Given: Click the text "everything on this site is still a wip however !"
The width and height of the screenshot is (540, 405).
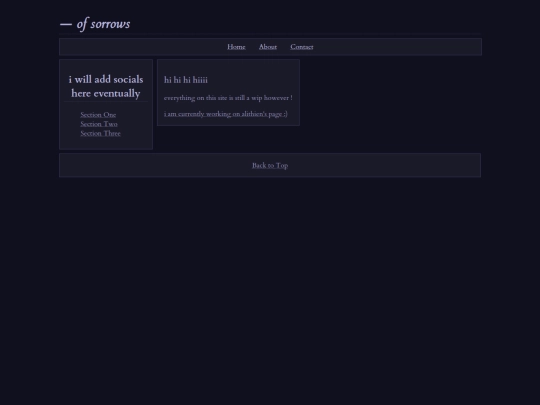Looking at the screenshot, I should point(228,98).
